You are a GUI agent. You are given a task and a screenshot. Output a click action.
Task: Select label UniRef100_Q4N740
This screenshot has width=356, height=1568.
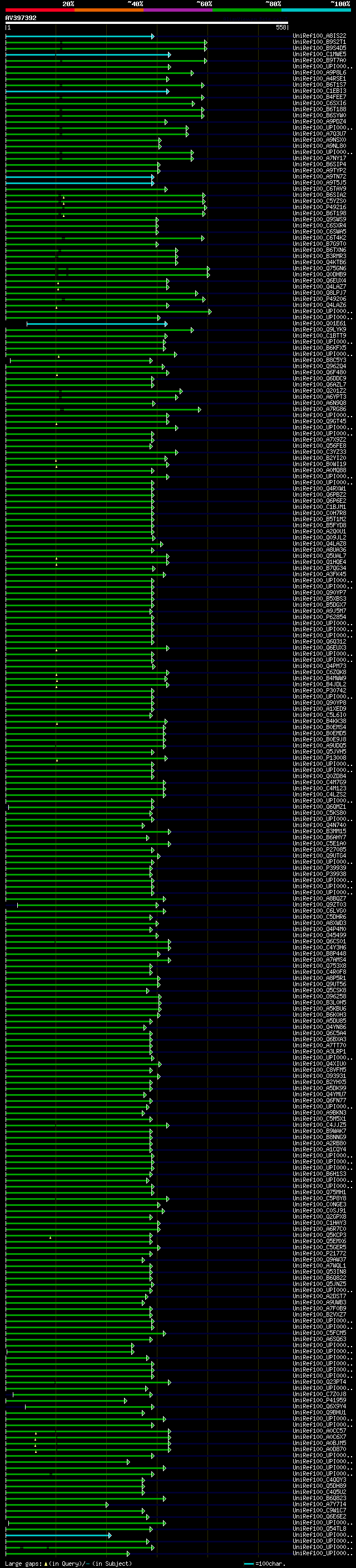click(x=319, y=825)
